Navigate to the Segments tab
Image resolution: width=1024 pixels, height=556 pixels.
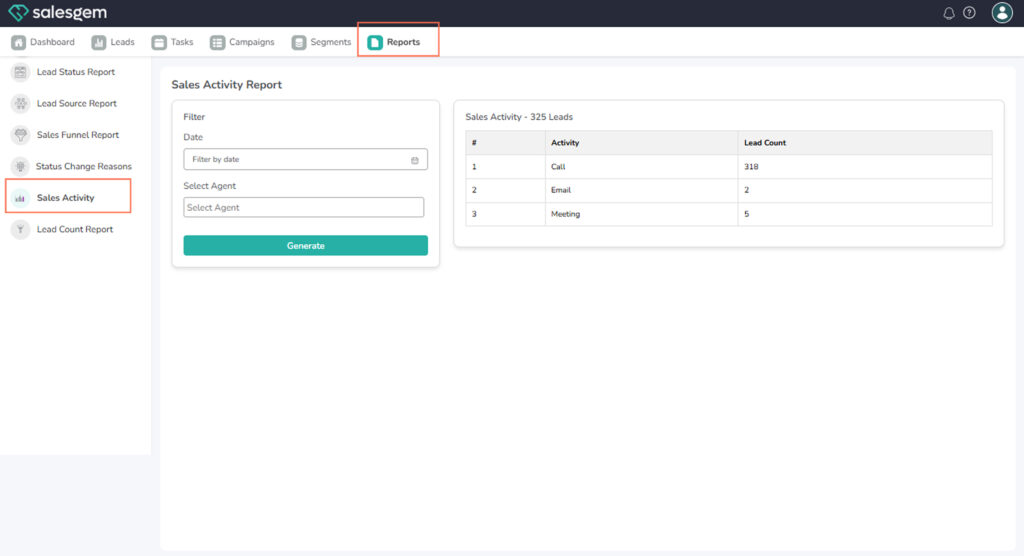tap(321, 42)
